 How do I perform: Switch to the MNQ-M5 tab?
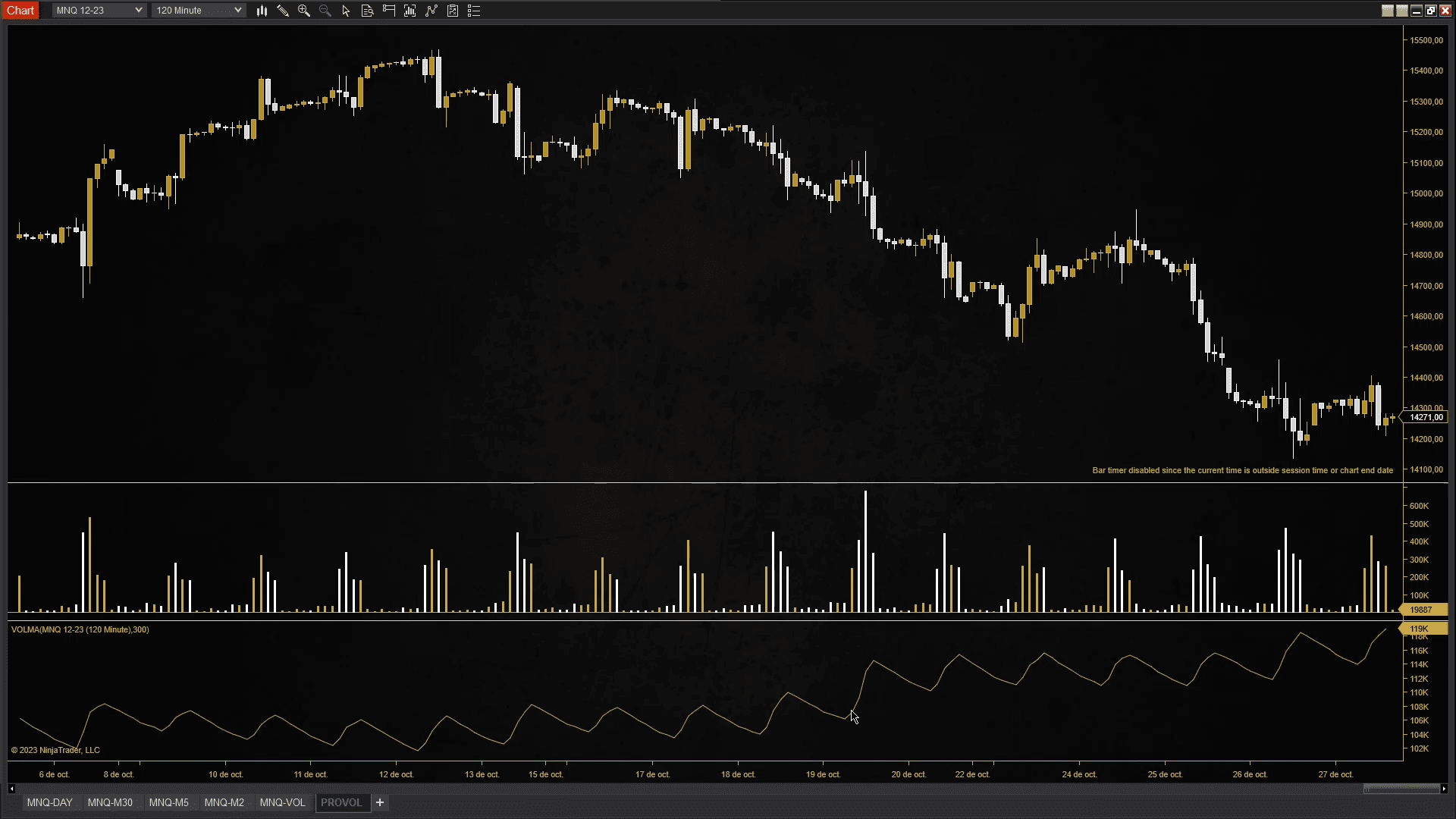[168, 802]
